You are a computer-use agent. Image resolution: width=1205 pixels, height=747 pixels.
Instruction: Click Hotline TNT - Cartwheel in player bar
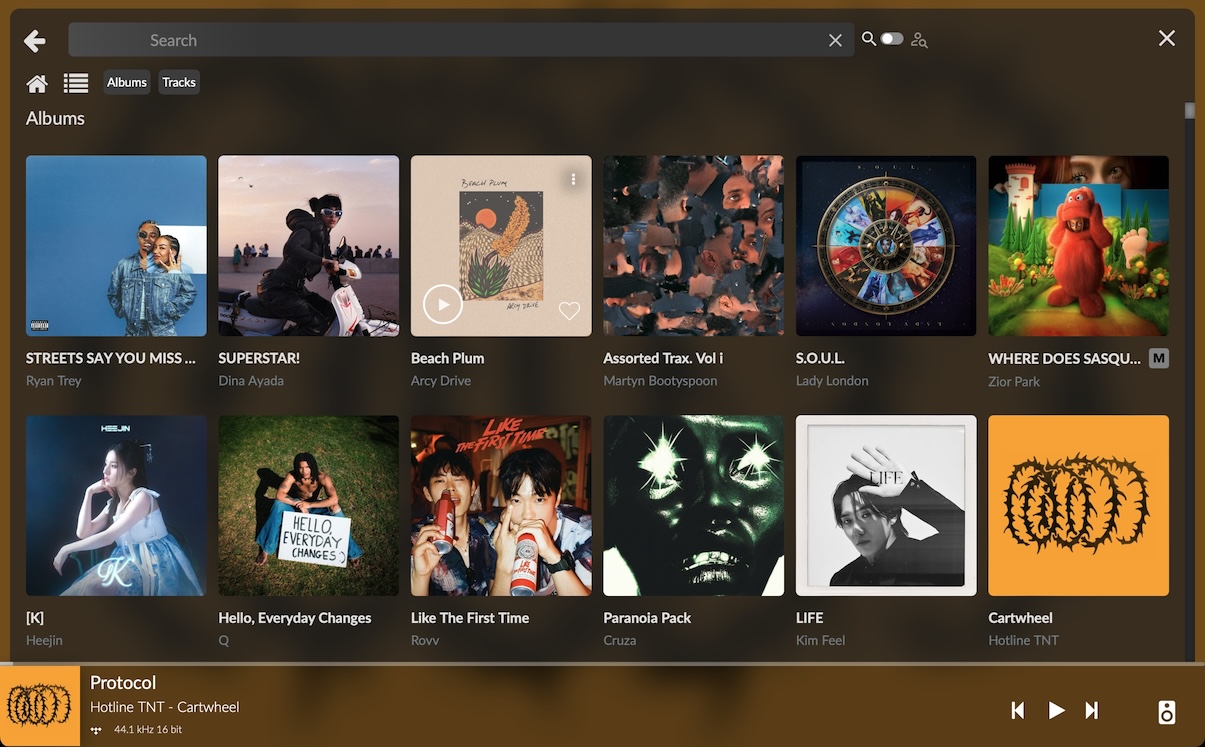pos(165,707)
